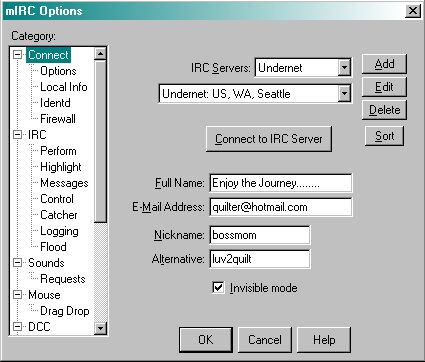The height and width of the screenshot is (362, 425).
Task: Toggle the Invisible mode checkbox
Action: pos(218,287)
